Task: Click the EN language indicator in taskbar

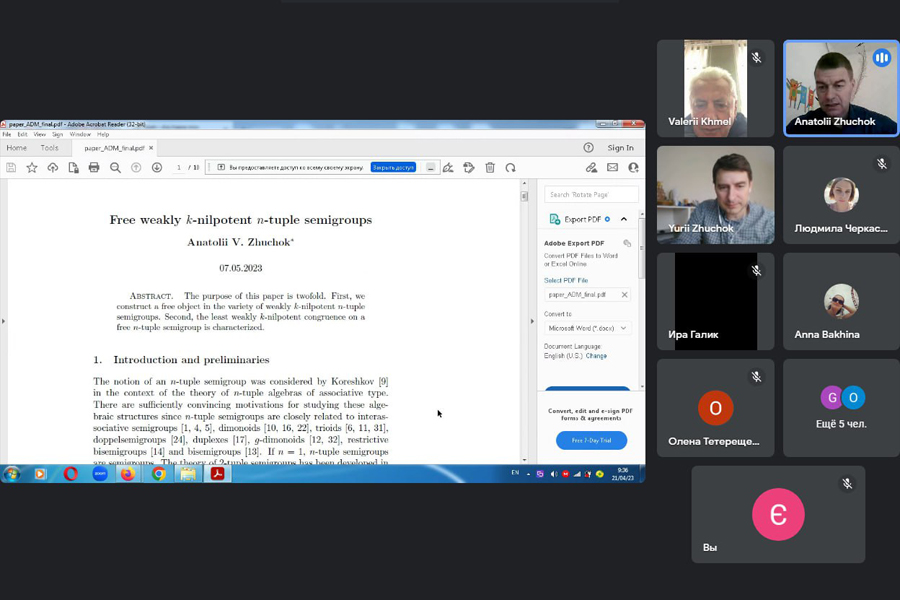Action: coord(515,473)
